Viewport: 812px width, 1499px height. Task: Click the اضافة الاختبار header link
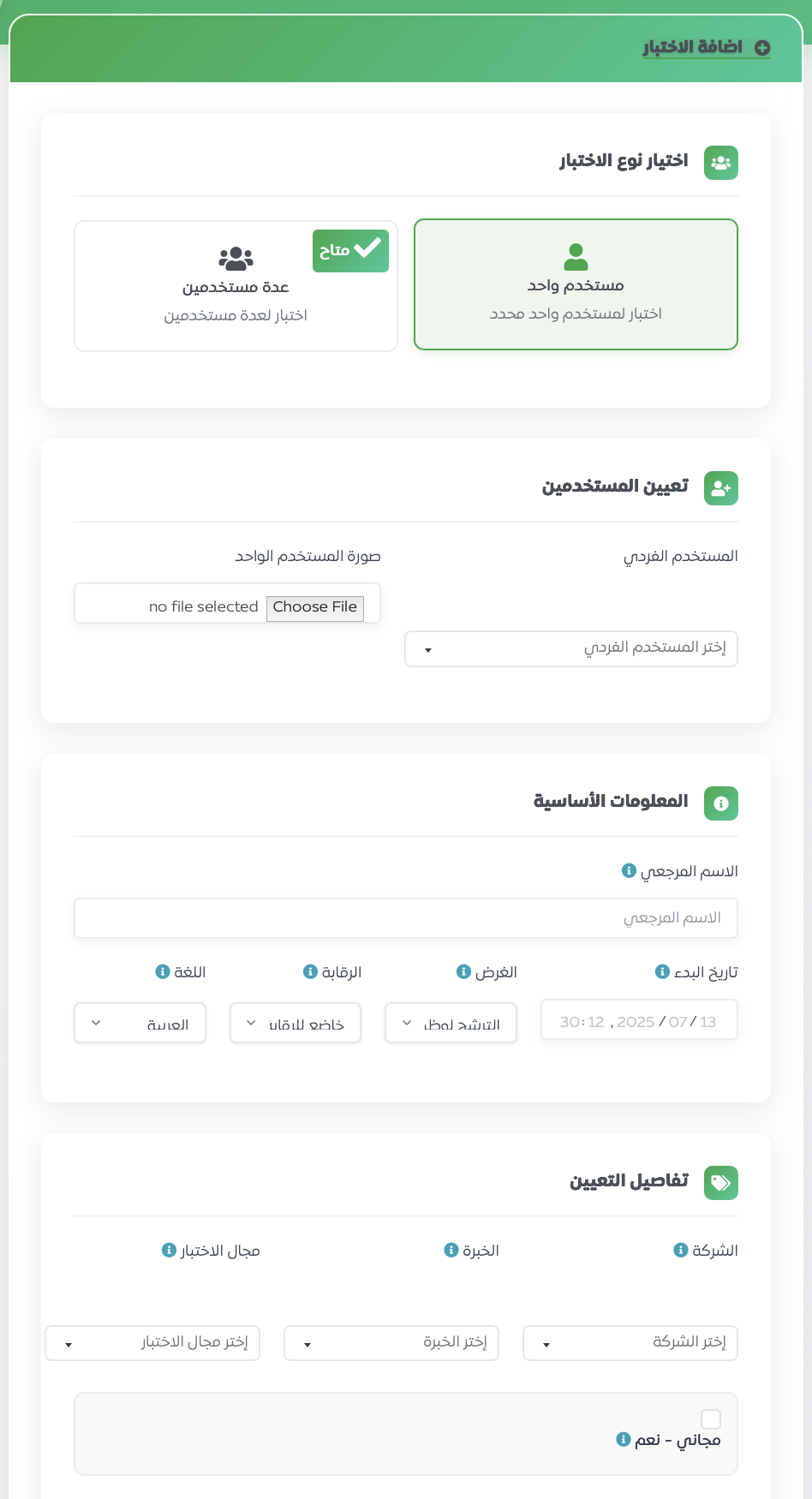[x=693, y=47]
